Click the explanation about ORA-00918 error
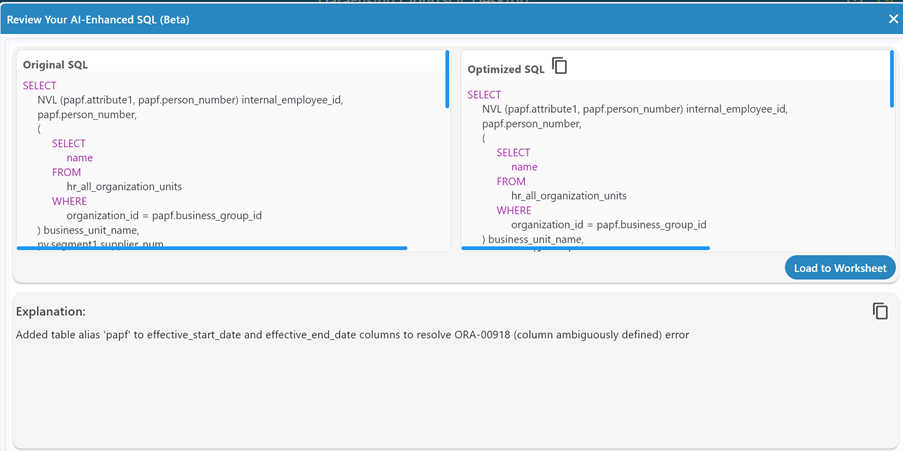903x451 pixels. (x=352, y=335)
